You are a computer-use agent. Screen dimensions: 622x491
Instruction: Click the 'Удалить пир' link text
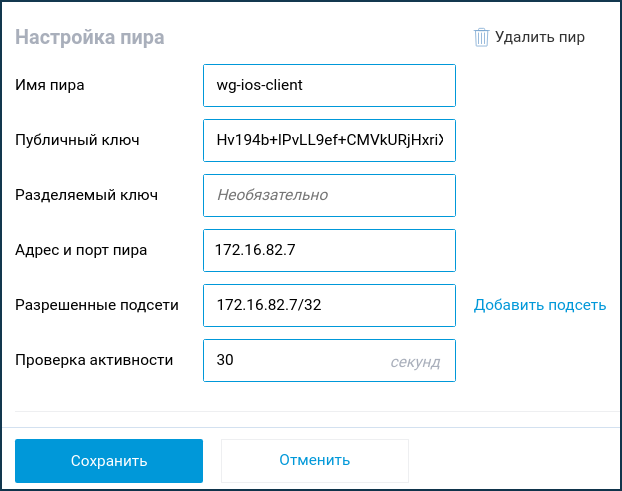coord(540,37)
